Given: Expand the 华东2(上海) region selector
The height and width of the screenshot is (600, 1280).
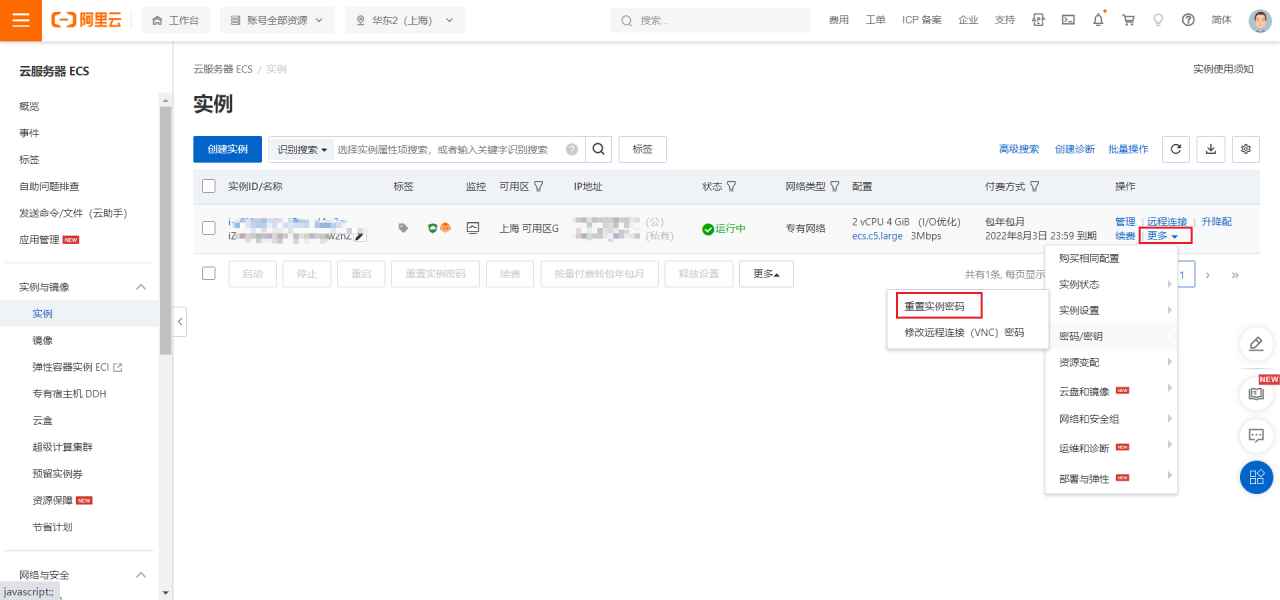Looking at the screenshot, I should pos(404,19).
